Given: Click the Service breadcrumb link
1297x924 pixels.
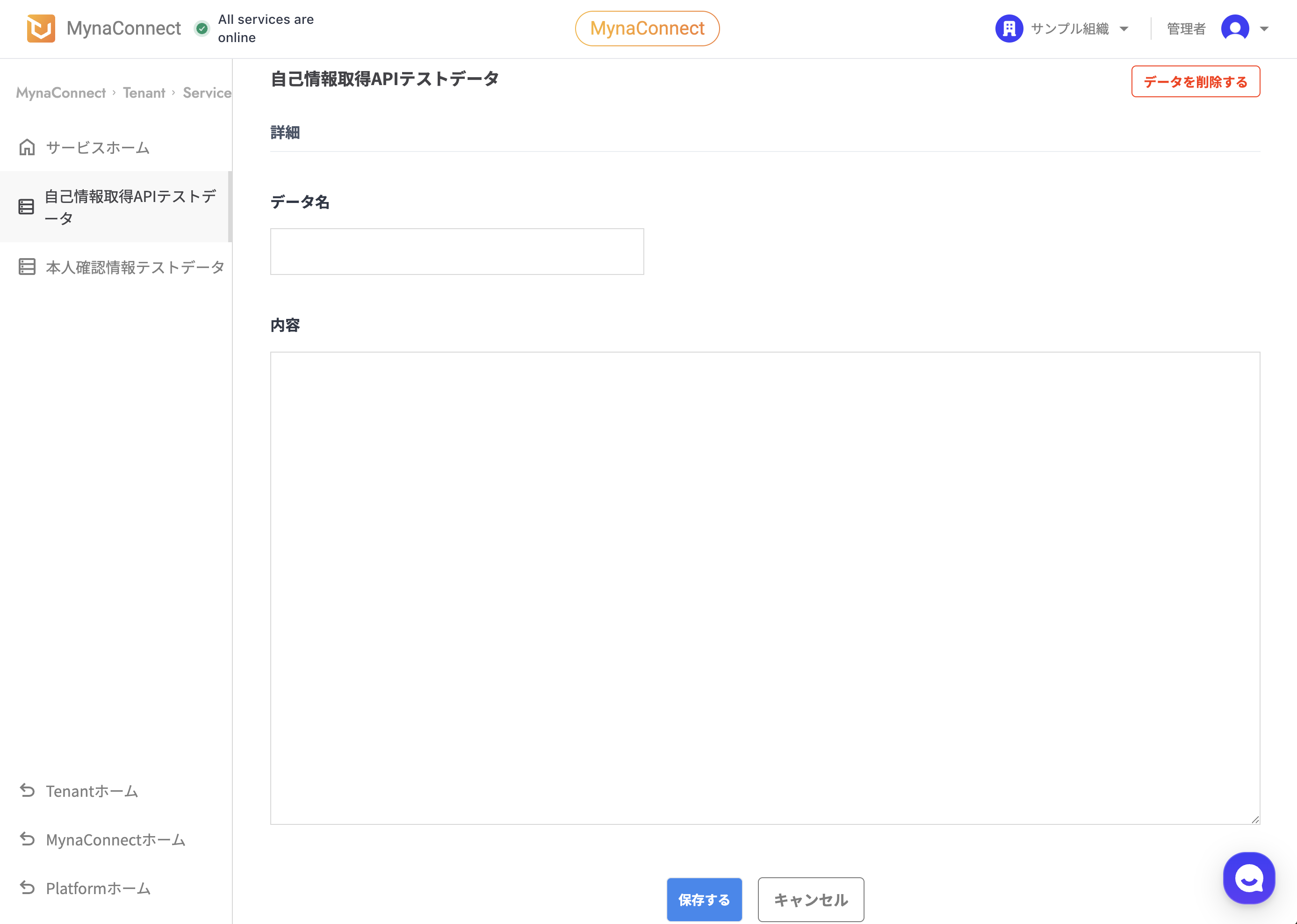Looking at the screenshot, I should (x=207, y=93).
